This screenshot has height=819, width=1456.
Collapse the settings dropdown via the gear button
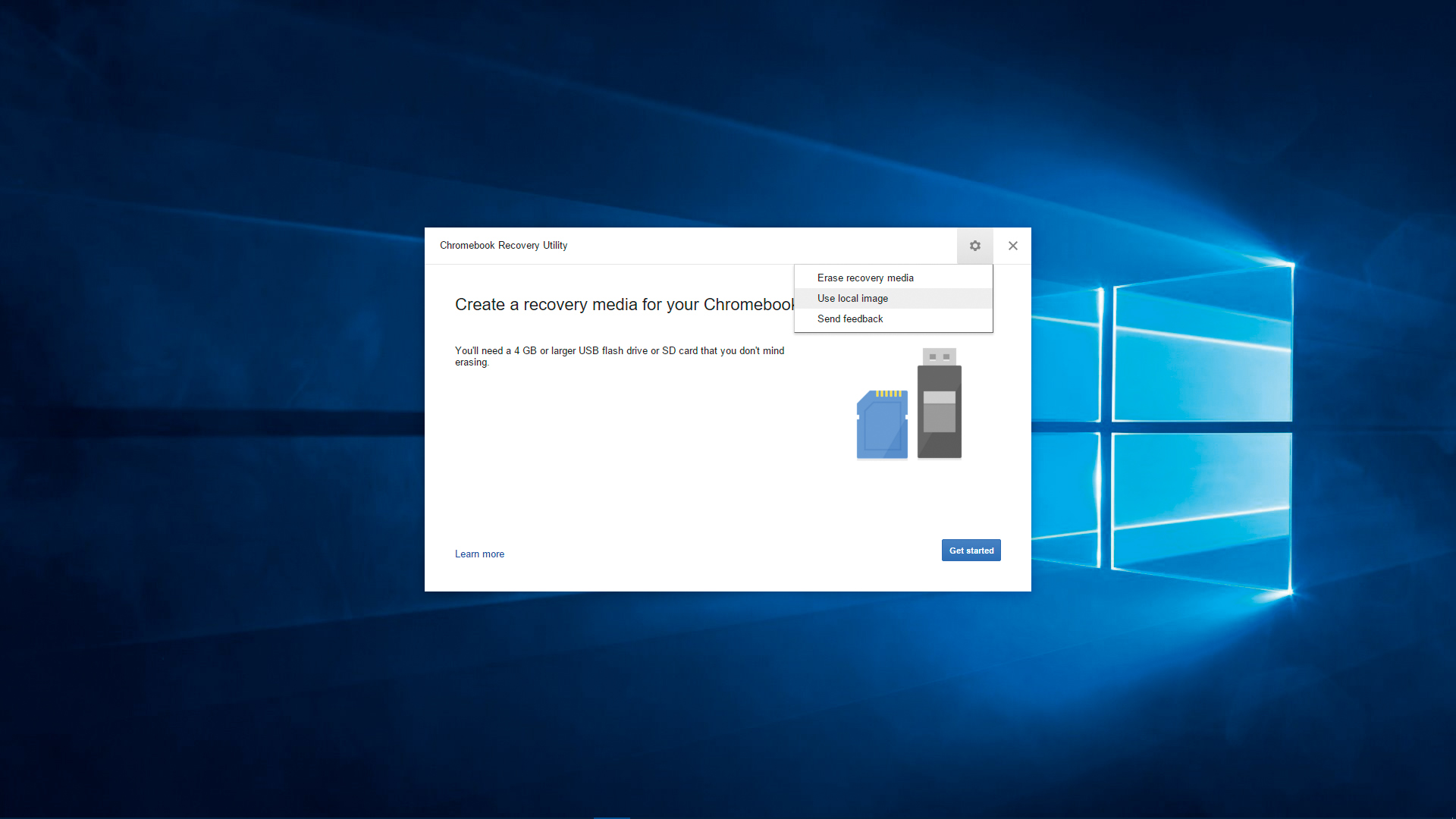(974, 246)
